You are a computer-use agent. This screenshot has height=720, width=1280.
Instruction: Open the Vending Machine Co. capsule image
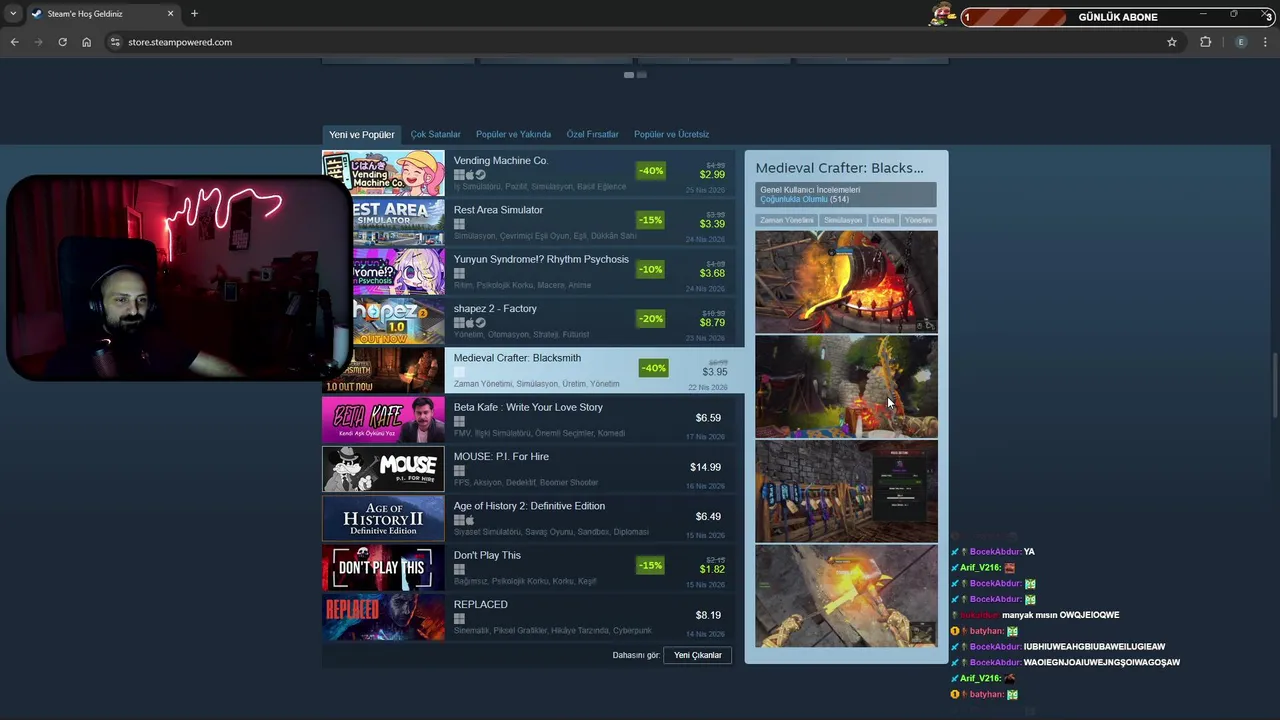pos(383,173)
